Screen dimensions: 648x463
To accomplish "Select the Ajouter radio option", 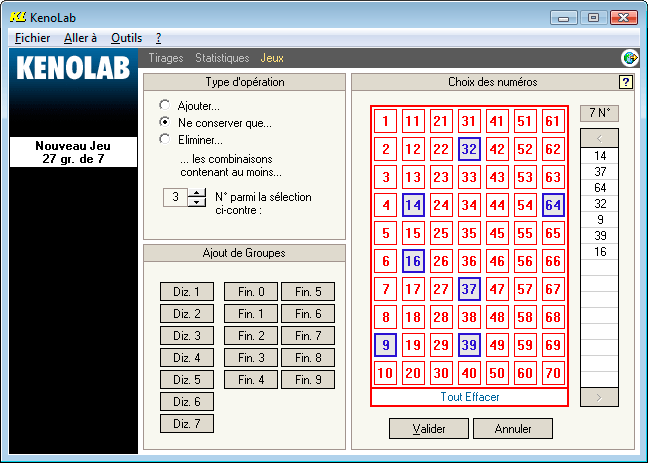I will tap(165, 105).
